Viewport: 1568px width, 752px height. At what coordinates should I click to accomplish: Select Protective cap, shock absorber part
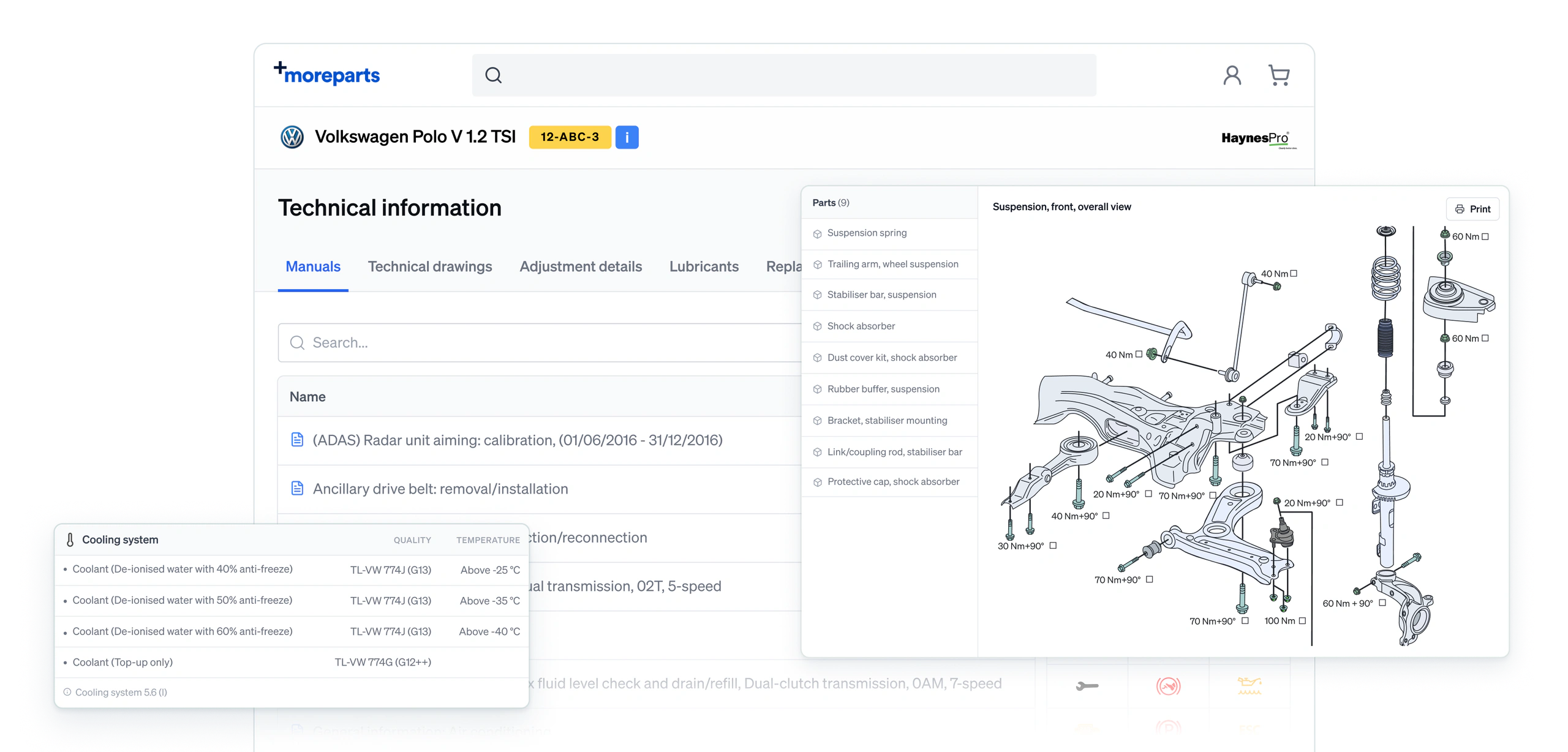point(889,482)
